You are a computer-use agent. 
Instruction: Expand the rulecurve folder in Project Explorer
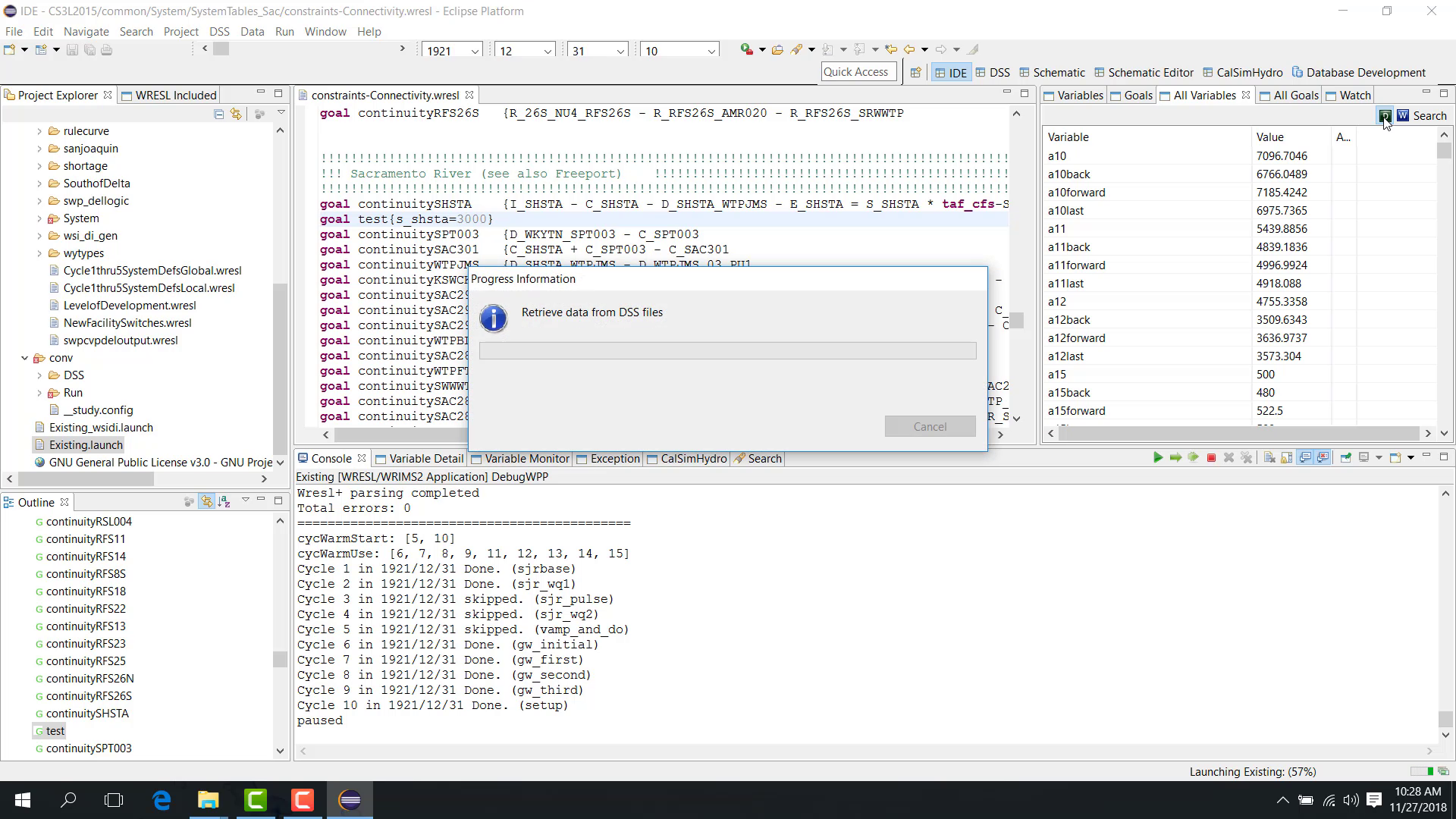pos(39,131)
